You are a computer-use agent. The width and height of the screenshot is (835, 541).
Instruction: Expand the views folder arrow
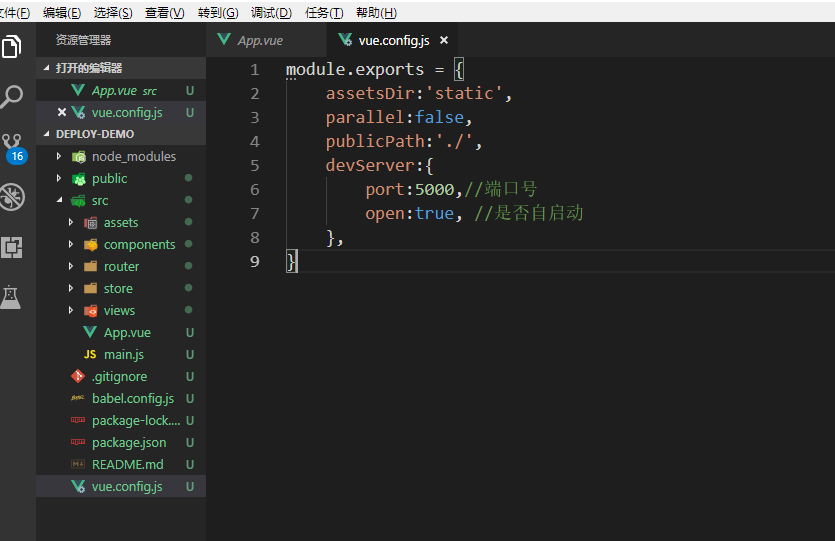(x=71, y=310)
